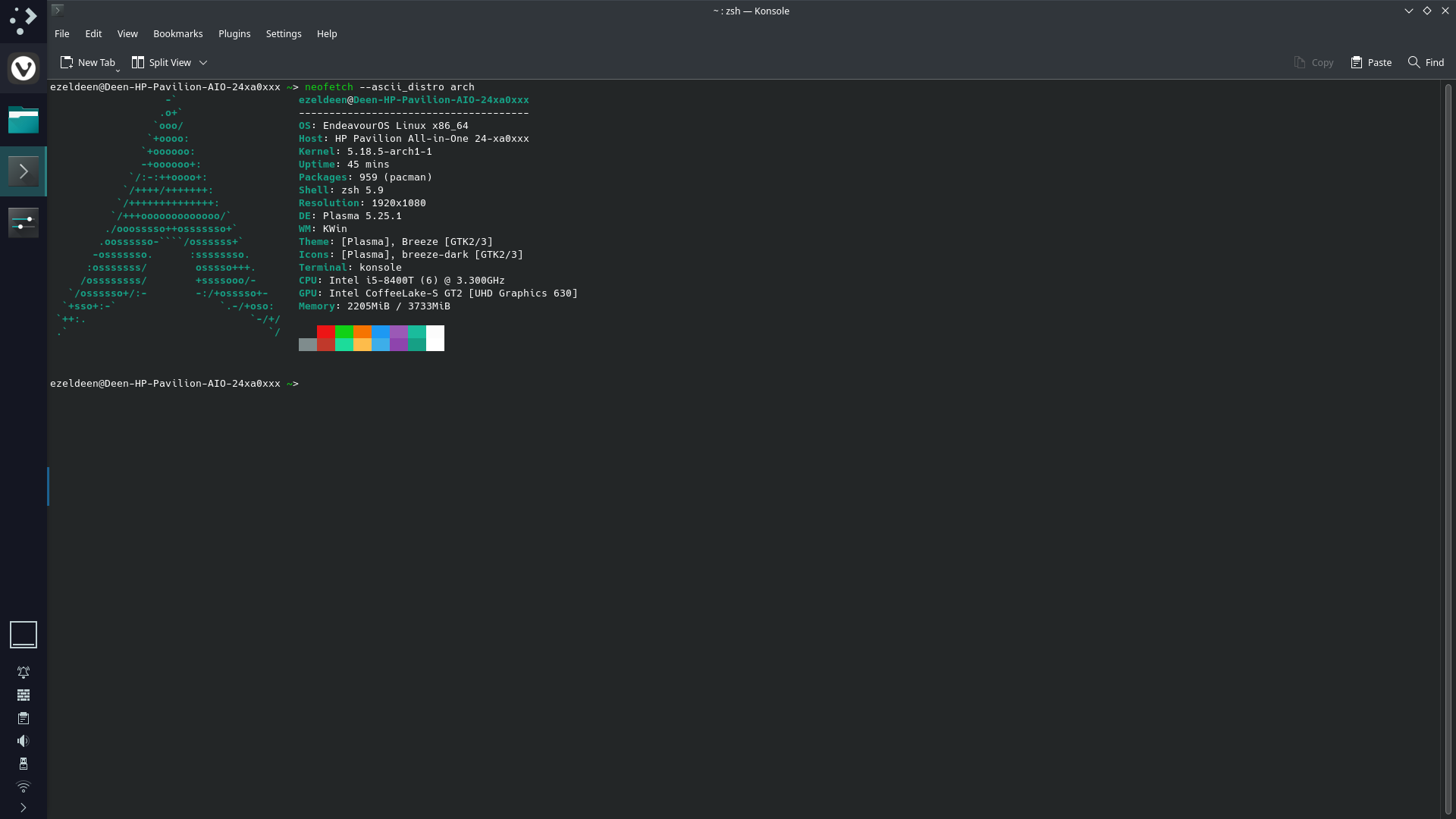Viewport: 1456px width, 819px height.
Task: Click the purple neofetch color block
Action: [x=399, y=331]
